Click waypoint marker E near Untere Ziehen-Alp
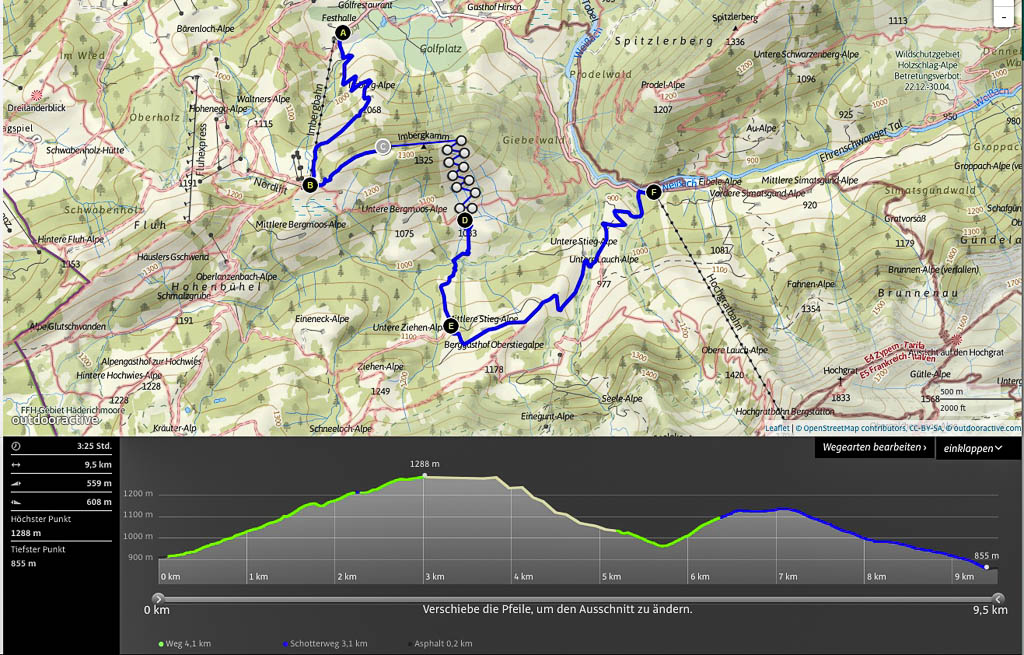The width and height of the screenshot is (1024, 655). [451, 325]
